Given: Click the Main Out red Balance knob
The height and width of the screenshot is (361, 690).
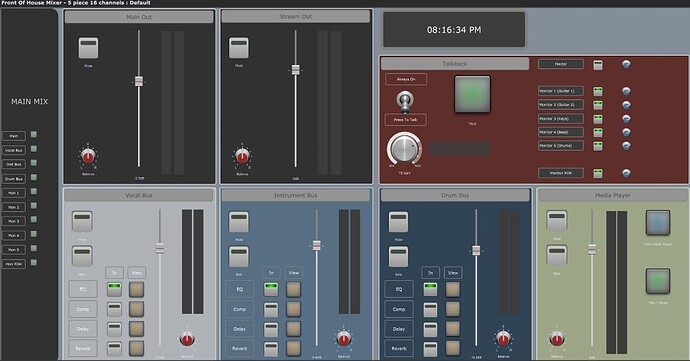Looking at the screenshot, I should [88, 156].
